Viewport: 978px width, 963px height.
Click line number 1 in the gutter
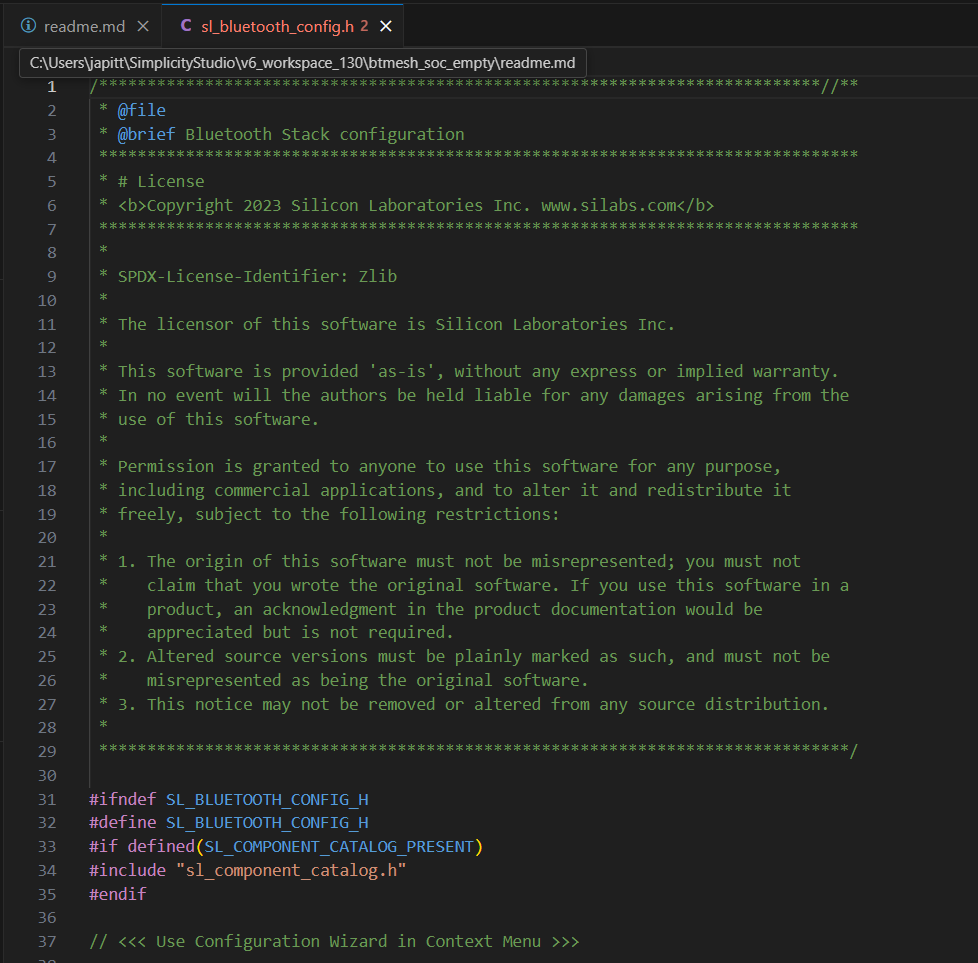51,86
